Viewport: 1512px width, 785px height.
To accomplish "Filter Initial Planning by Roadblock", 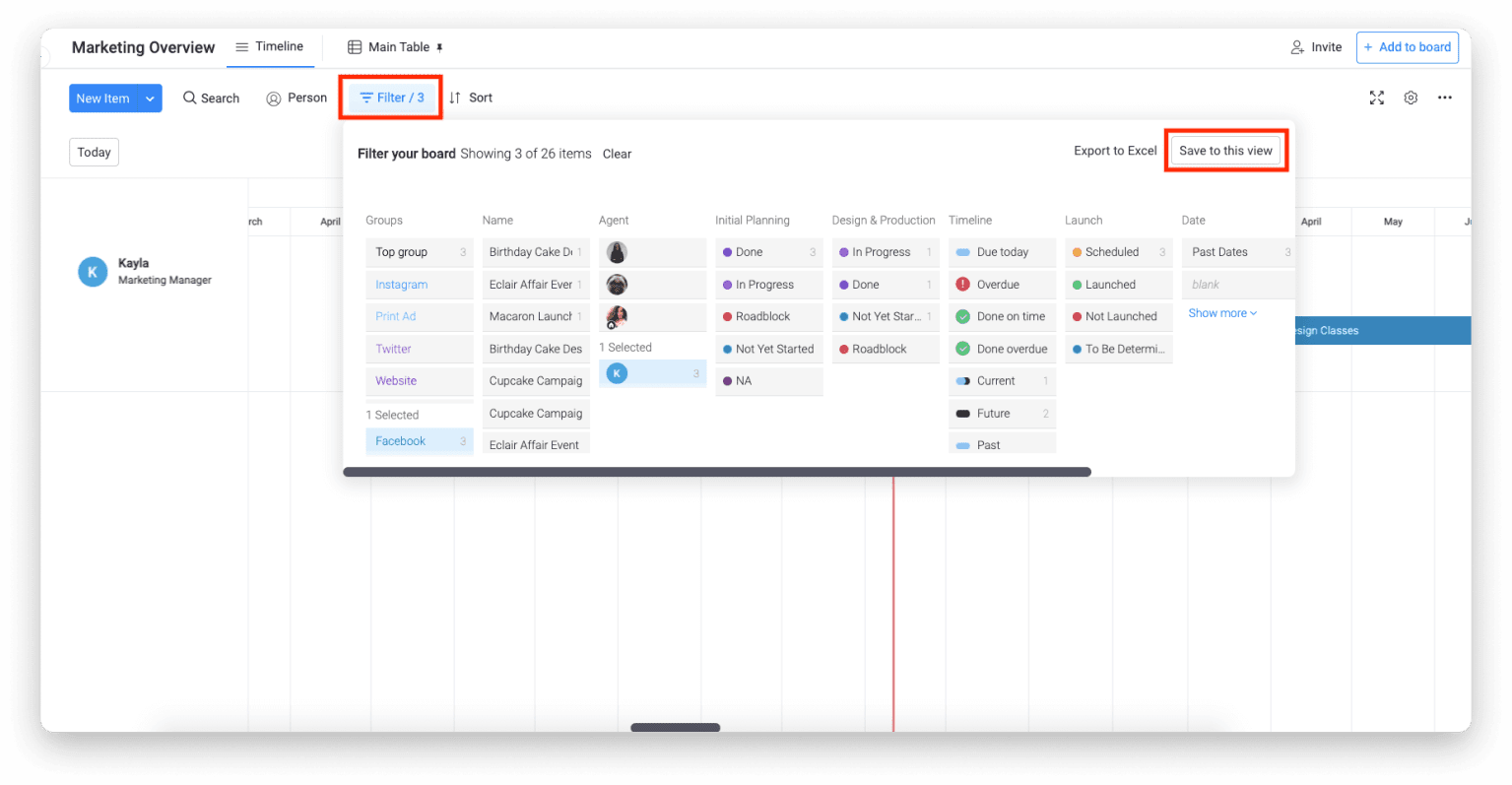I will pos(768,316).
